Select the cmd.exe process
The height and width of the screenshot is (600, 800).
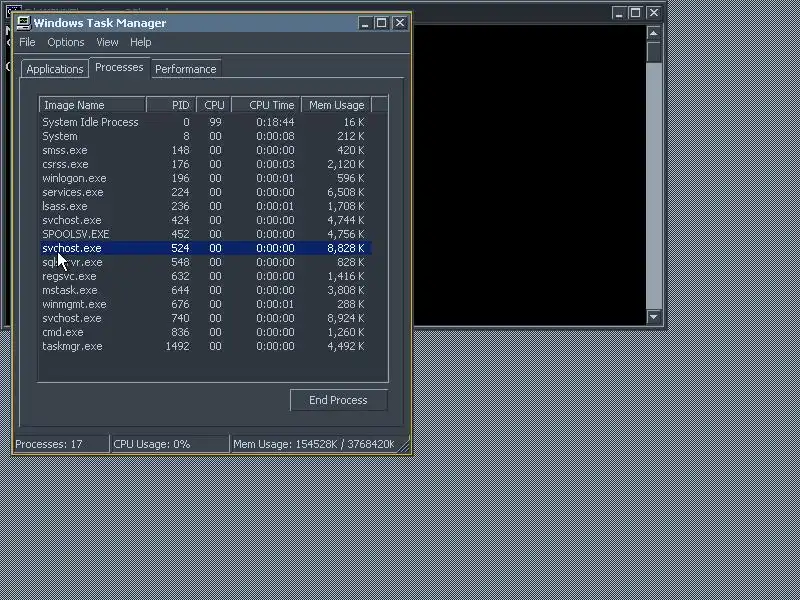click(206, 332)
